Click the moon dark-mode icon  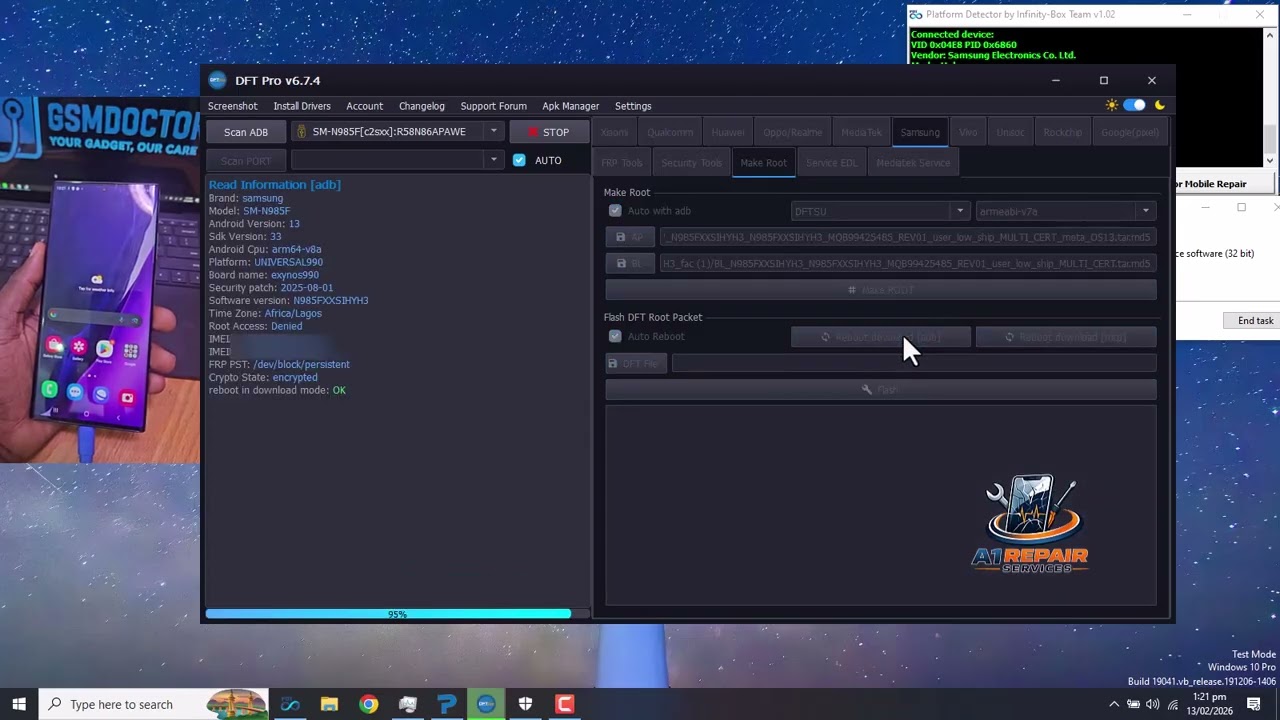1160,105
